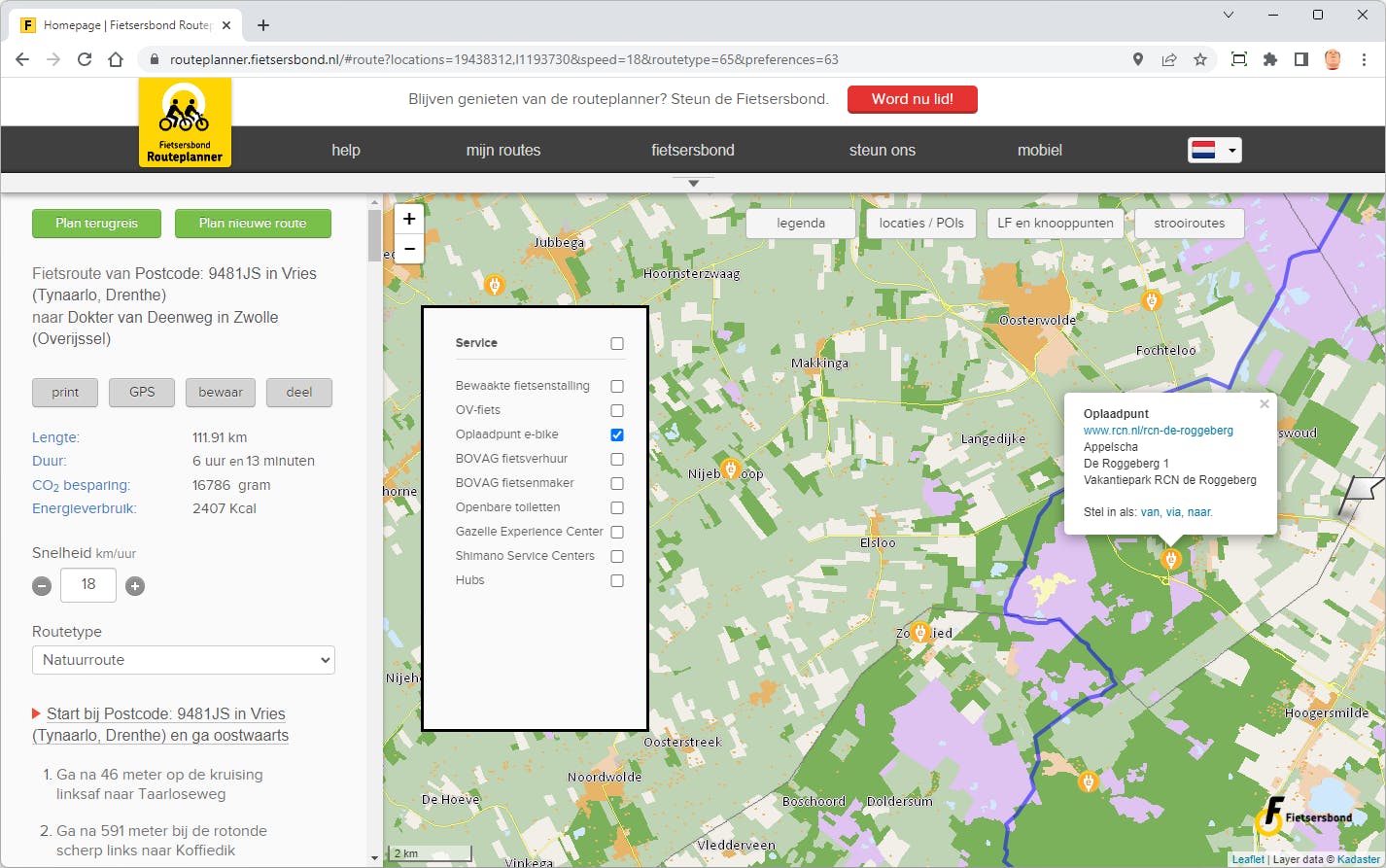Check the Openbare toiletten checkbox
This screenshot has width=1386, height=868.
pos(617,507)
